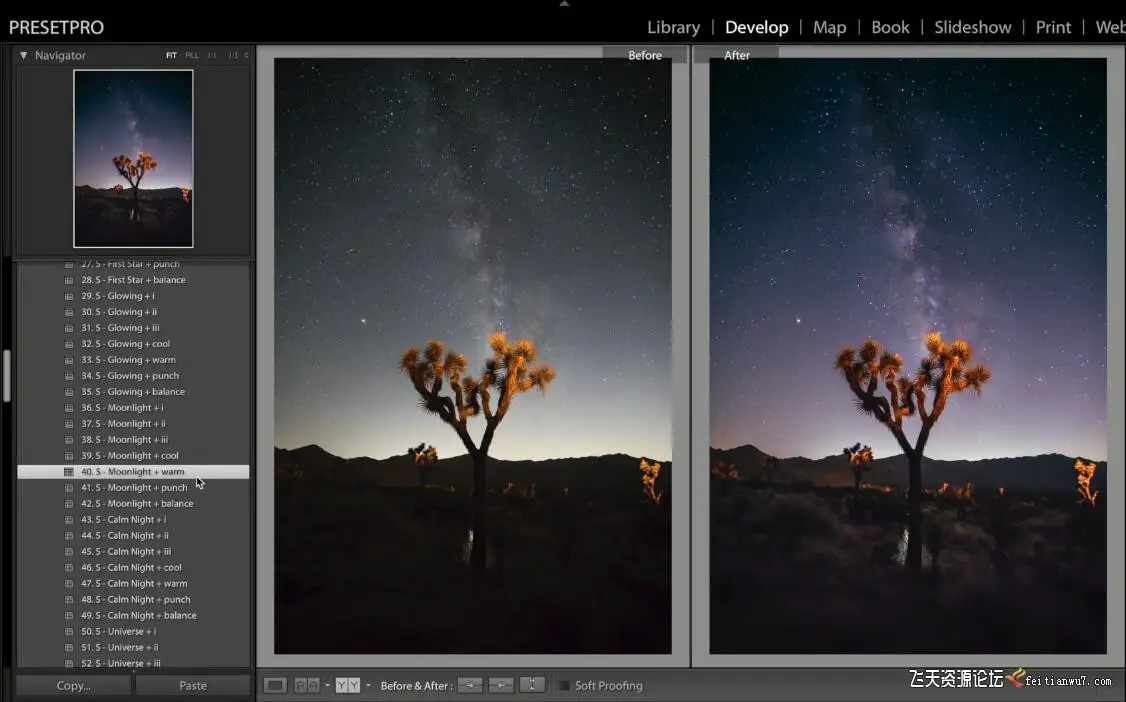Apply preset 32. S - Glowing + cool
1126x702 pixels.
[x=134, y=344]
